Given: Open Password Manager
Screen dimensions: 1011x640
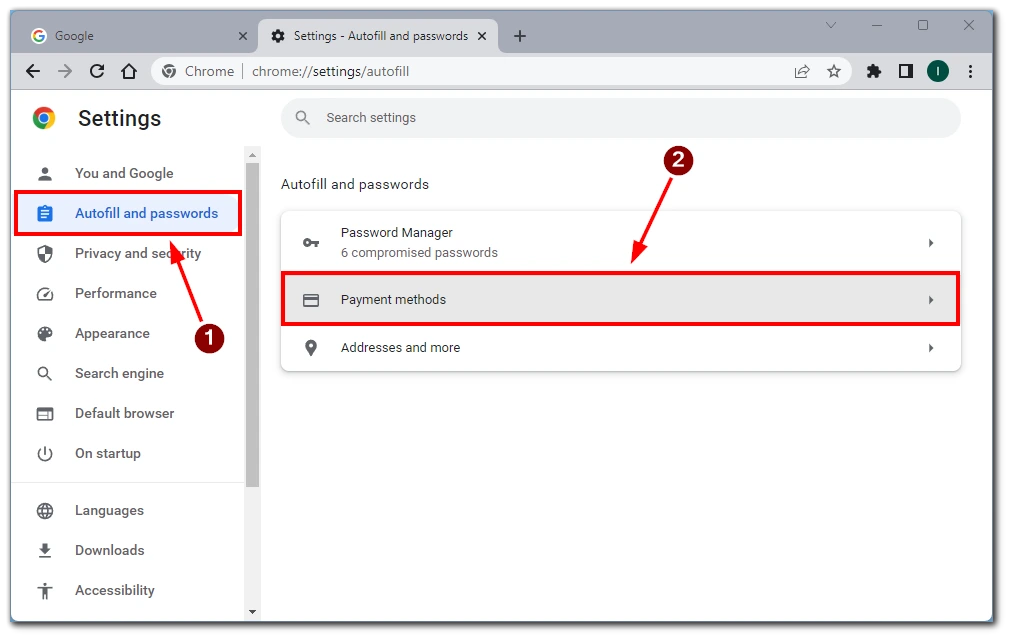Looking at the screenshot, I should click(x=621, y=242).
